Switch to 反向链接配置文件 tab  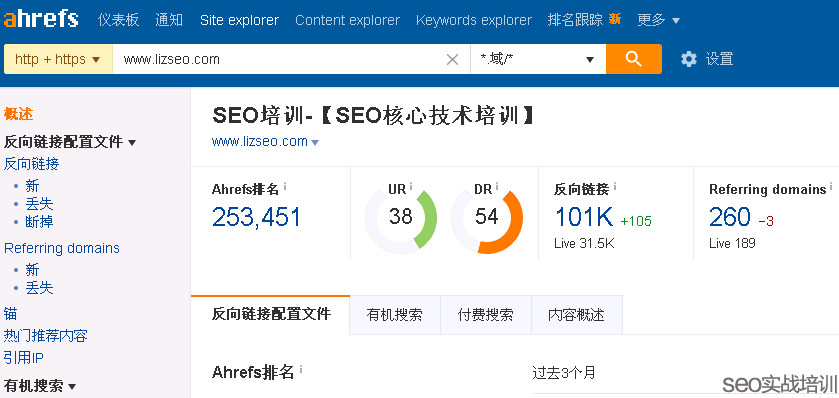(271, 314)
